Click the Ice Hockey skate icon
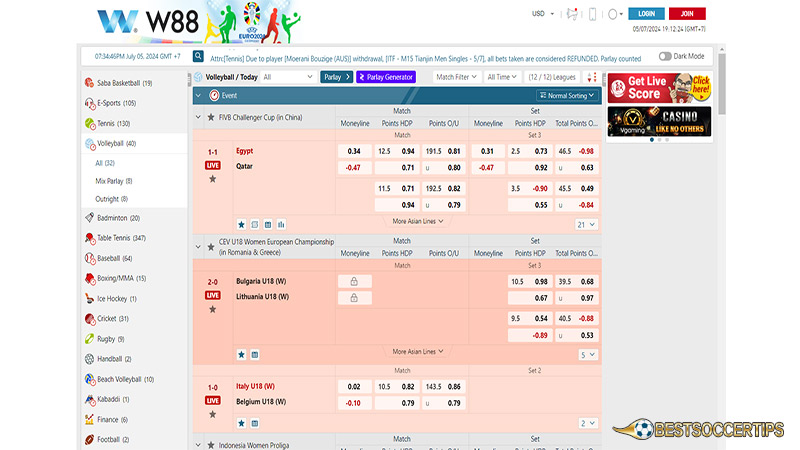The height and width of the screenshot is (450, 800). point(89,298)
